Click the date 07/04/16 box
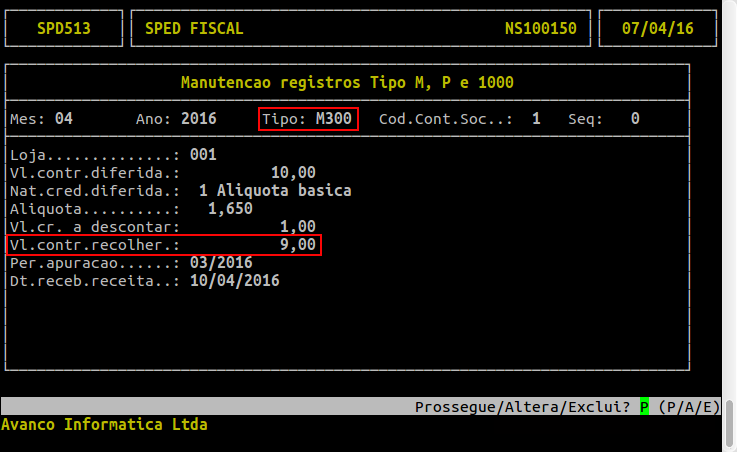Viewport: 737px width, 452px height. [x=658, y=28]
